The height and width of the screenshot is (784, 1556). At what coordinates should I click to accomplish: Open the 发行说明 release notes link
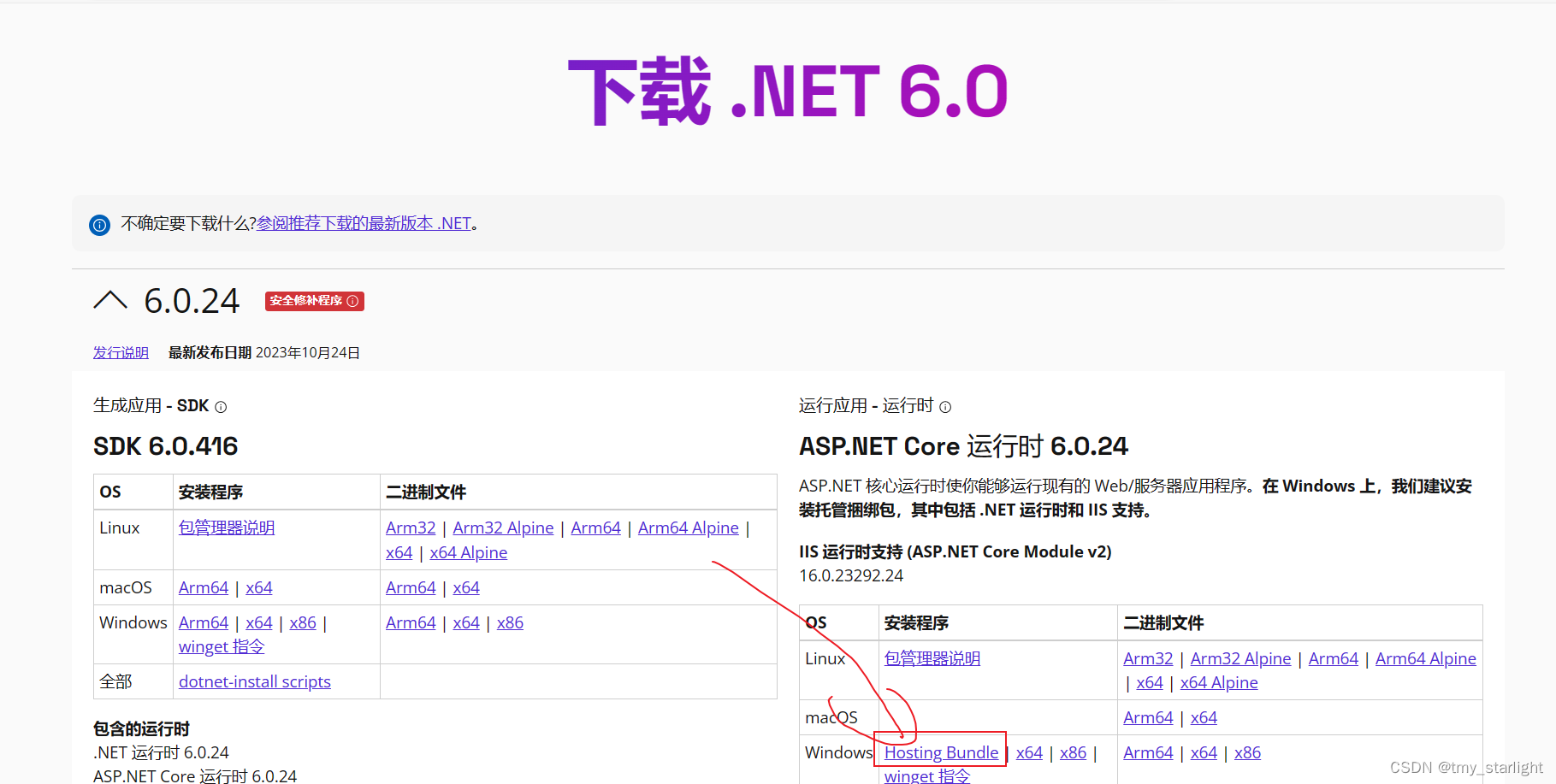click(121, 352)
